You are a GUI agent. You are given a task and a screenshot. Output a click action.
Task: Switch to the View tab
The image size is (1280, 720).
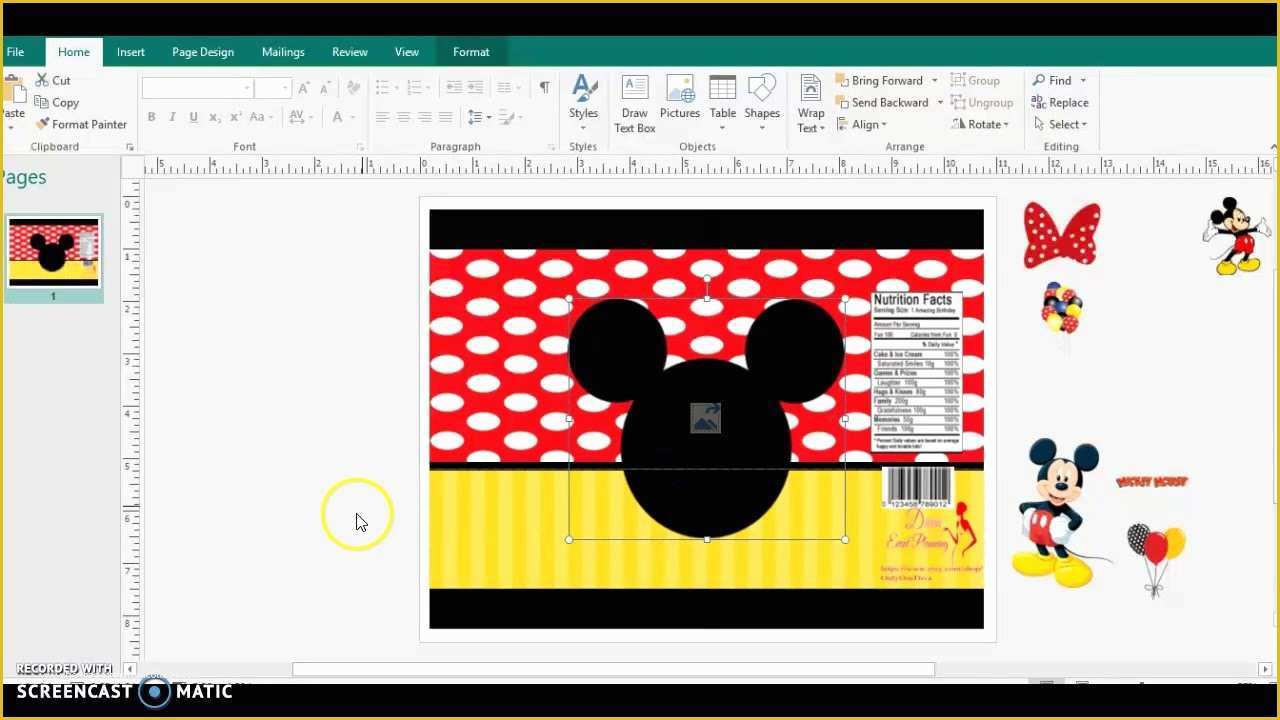pyautogui.click(x=407, y=52)
